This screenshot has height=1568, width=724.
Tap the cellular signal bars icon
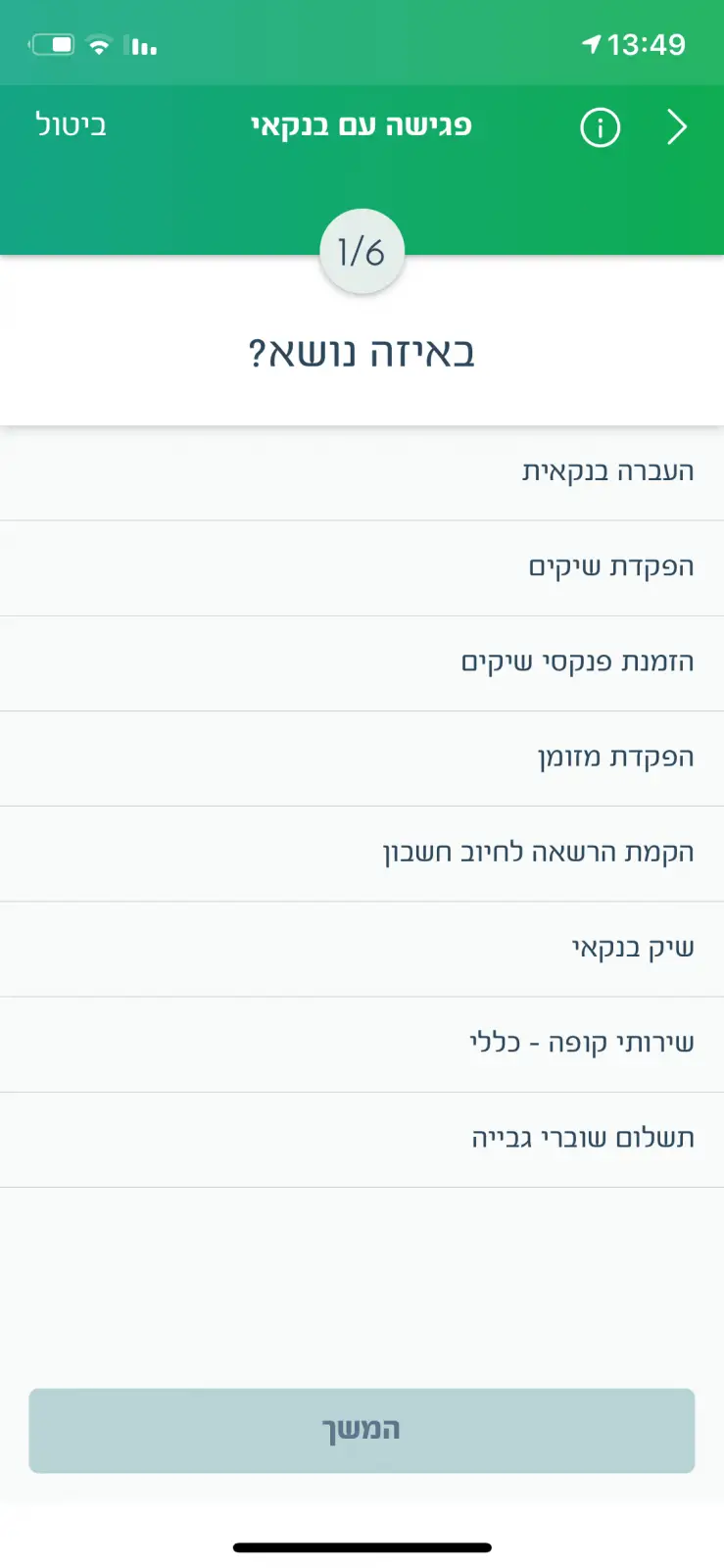pos(143,45)
